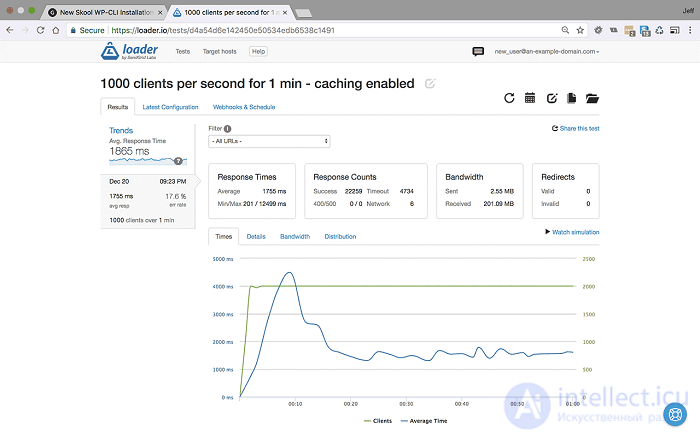
Task: Copy the test with document icon
Action: click(x=571, y=98)
